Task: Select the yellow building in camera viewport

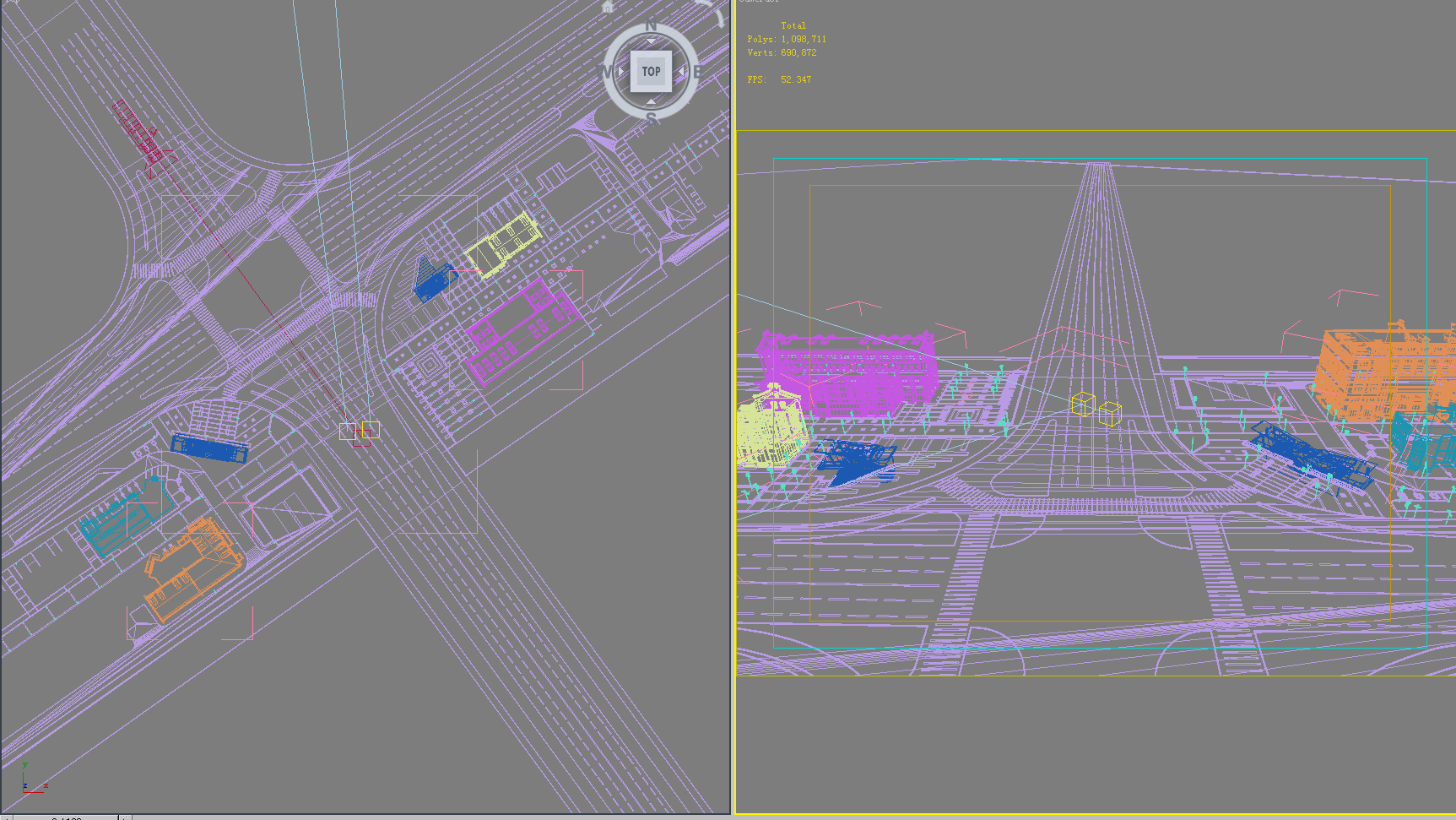Action: coord(771,426)
